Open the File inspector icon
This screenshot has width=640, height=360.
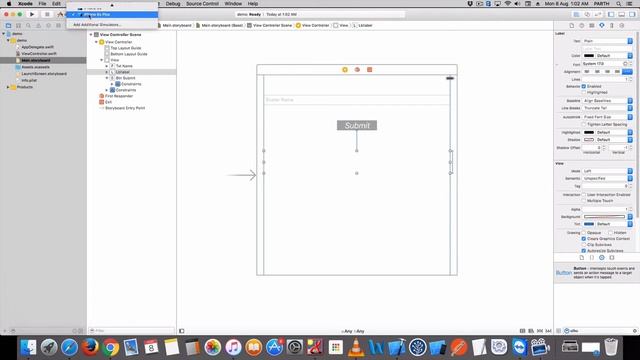coord(571,25)
